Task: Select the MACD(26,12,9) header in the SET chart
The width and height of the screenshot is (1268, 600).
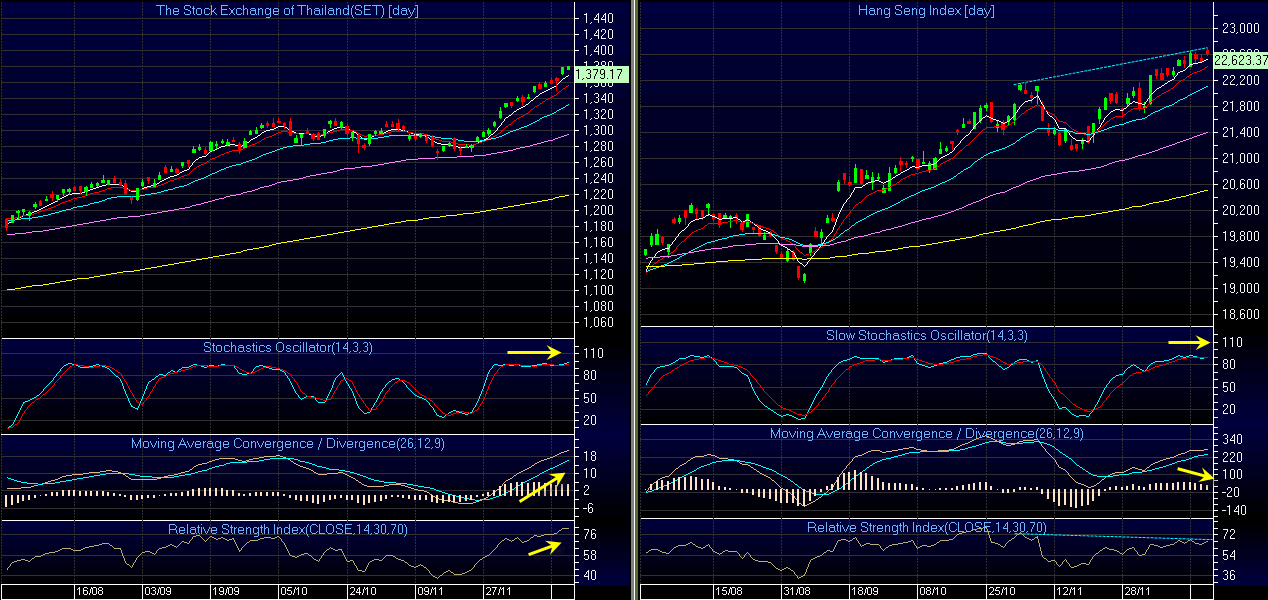Action: pyautogui.click(x=288, y=443)
